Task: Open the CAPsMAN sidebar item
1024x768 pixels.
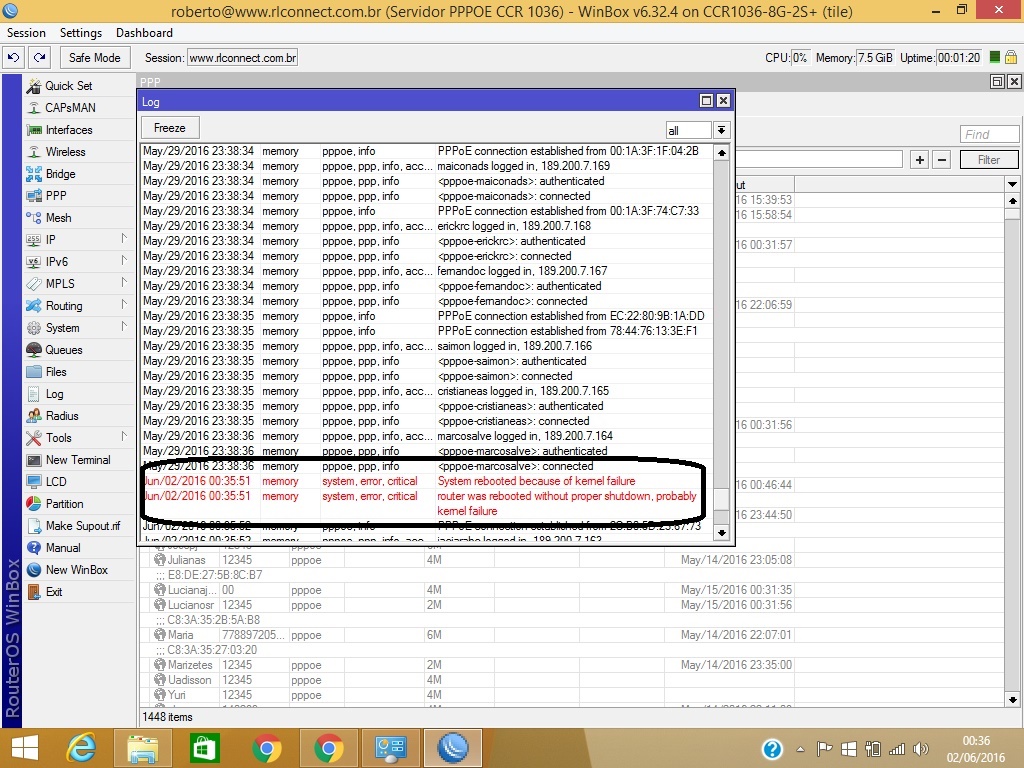Action: [x=70, y=108]
